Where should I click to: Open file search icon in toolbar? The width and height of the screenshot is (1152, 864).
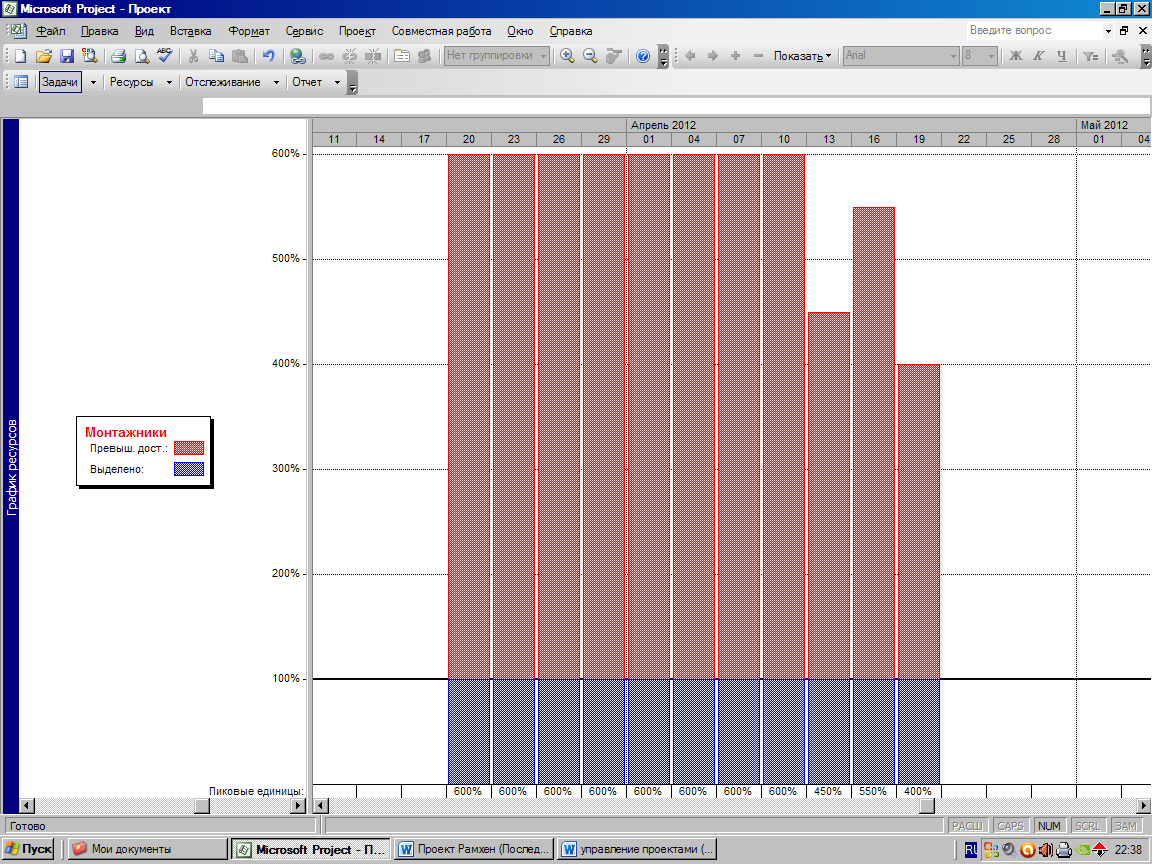(90, 56)
